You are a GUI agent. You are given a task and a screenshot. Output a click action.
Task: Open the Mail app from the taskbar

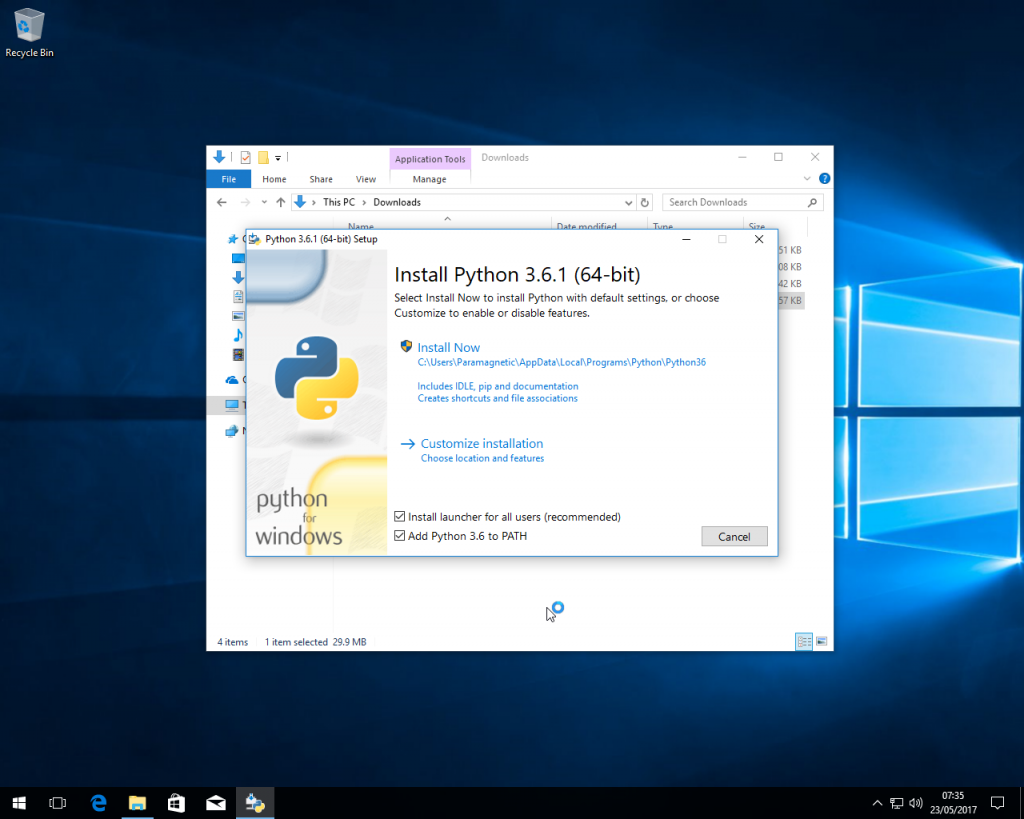pos(215,802)
